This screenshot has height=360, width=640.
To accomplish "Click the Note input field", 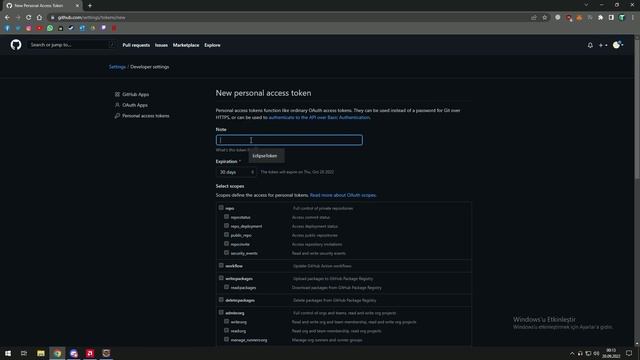I will click(x=289, y=140).
